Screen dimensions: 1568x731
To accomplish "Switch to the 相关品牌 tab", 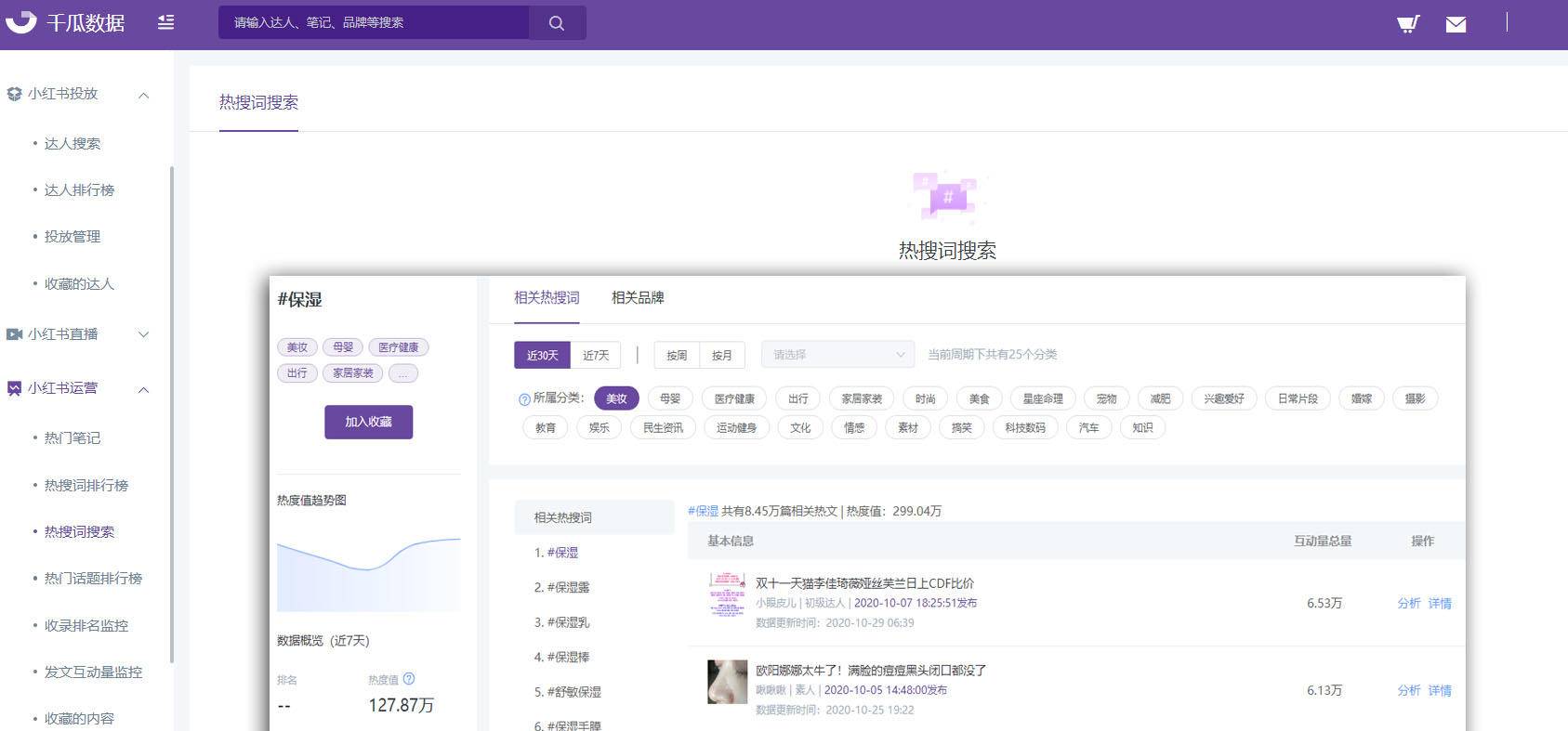I will coord(638,298).
